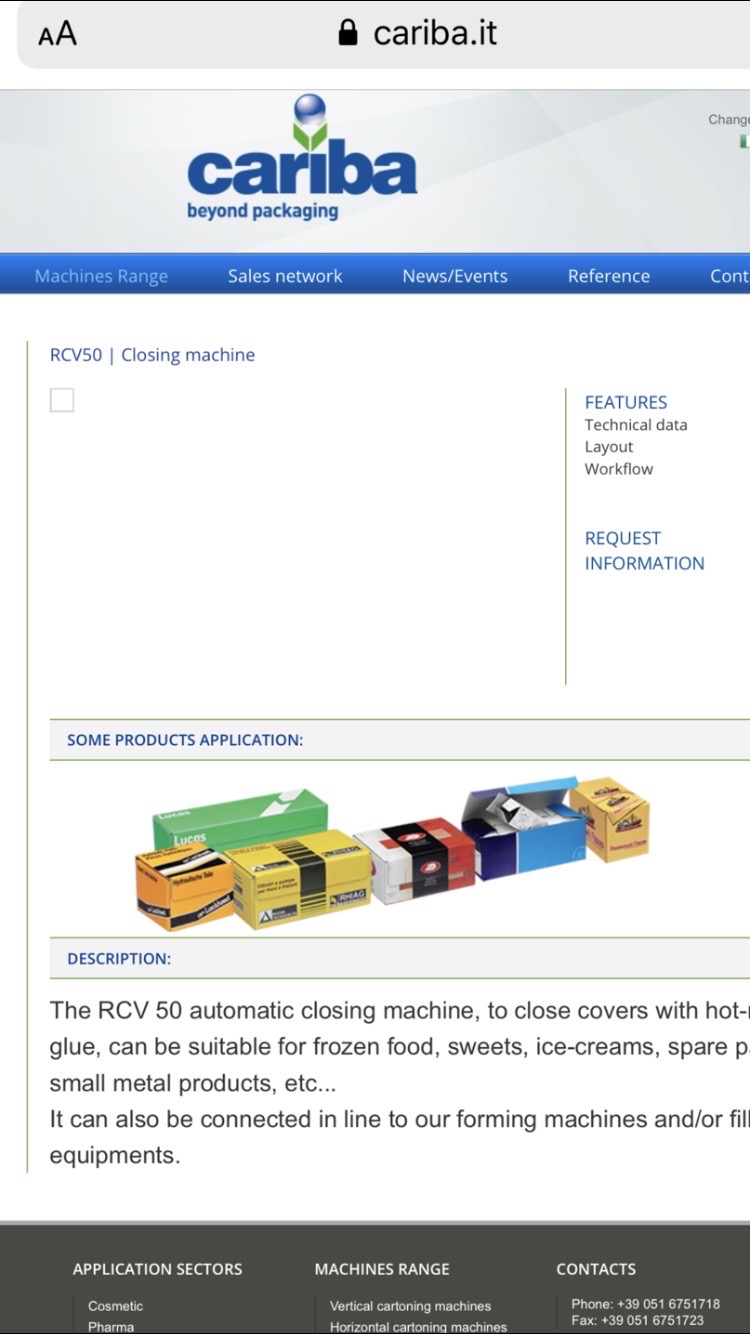The width and height of the screenshot is (750, 1334).
Task: Click the RCV50 | Closing machine heading
Action: 152,355
